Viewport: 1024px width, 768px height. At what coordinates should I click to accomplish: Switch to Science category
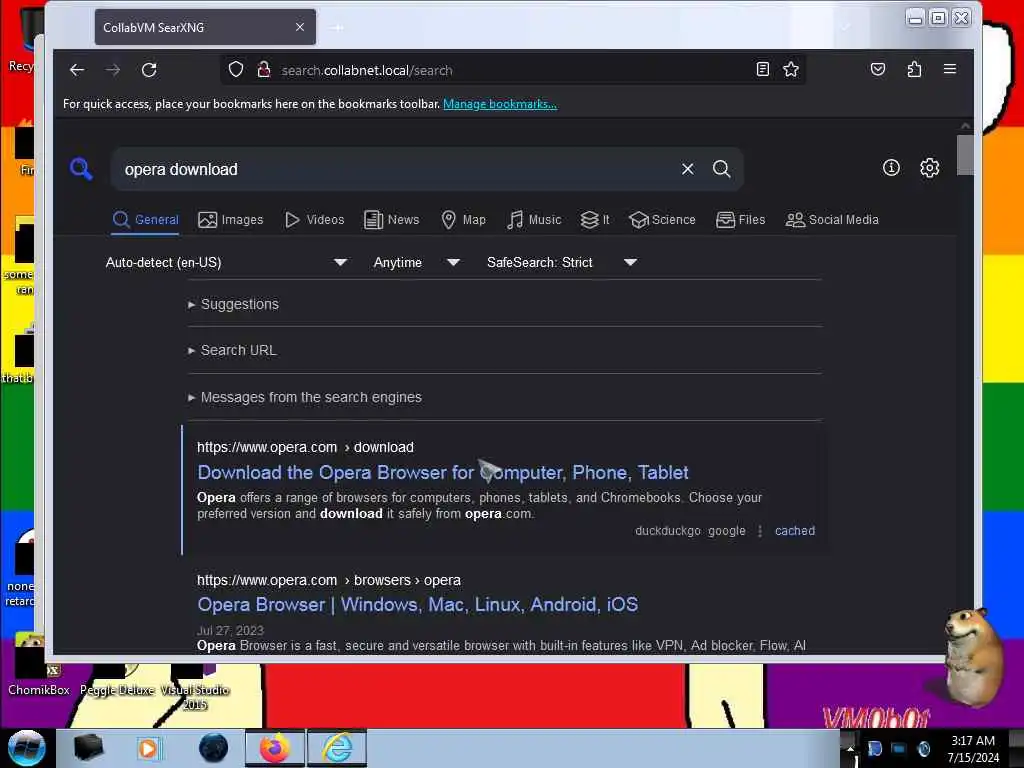tap(662, 219)
